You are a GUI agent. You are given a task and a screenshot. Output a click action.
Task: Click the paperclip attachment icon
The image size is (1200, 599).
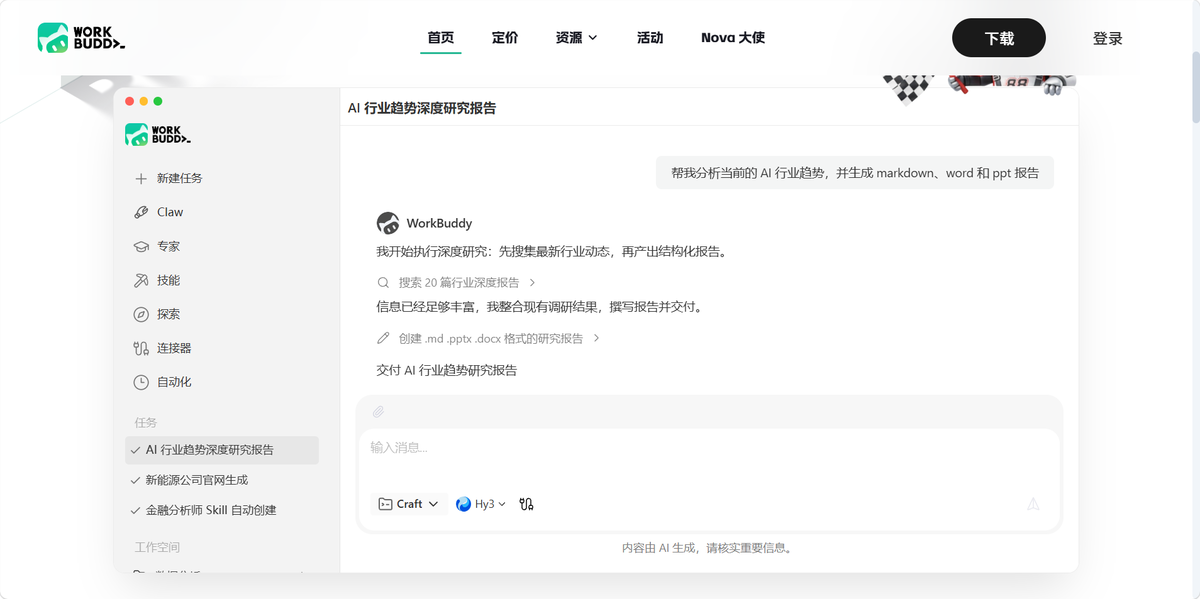point(379,411)
